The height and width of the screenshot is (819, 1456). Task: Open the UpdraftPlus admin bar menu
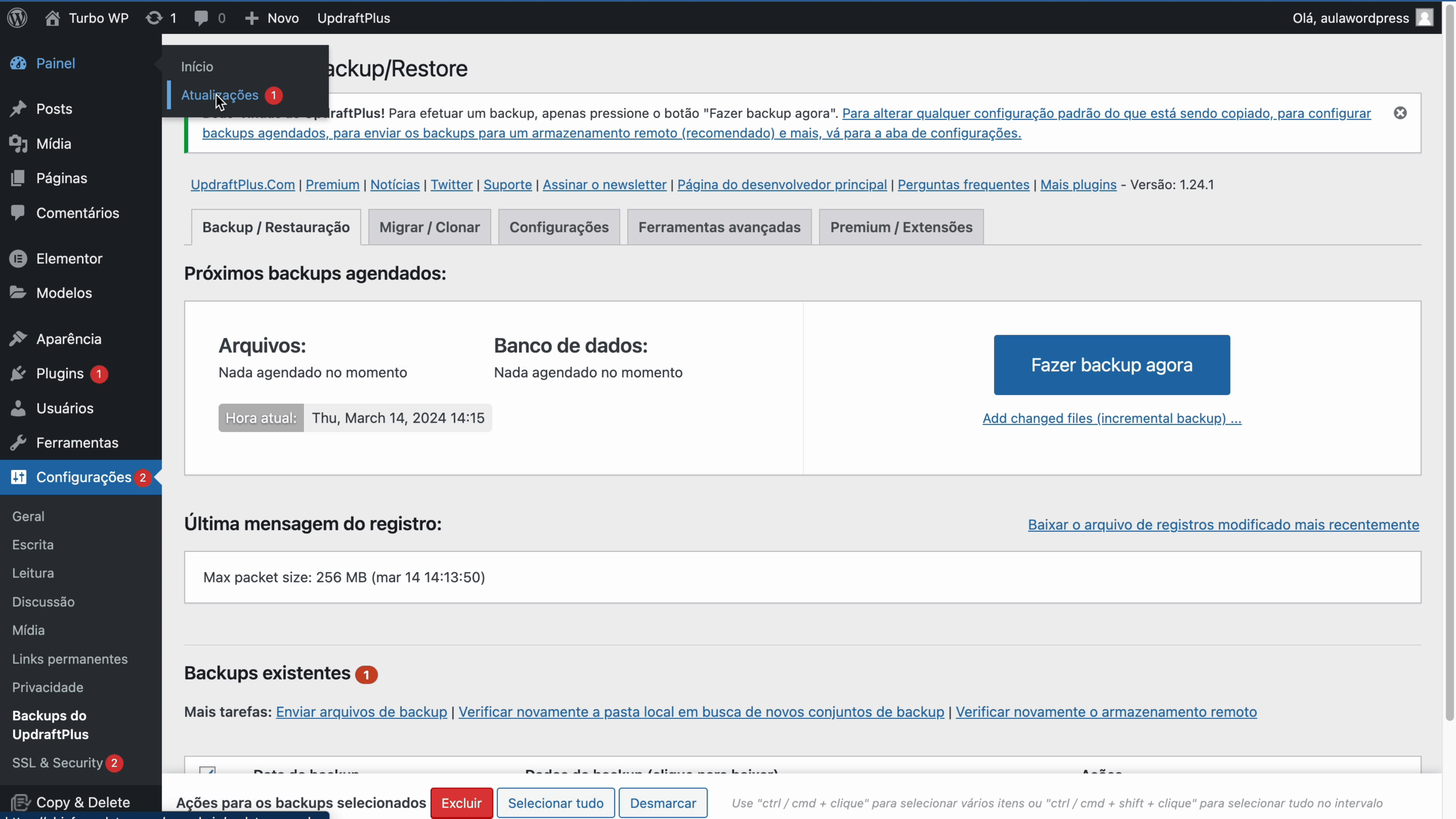(x=353, y=18)
